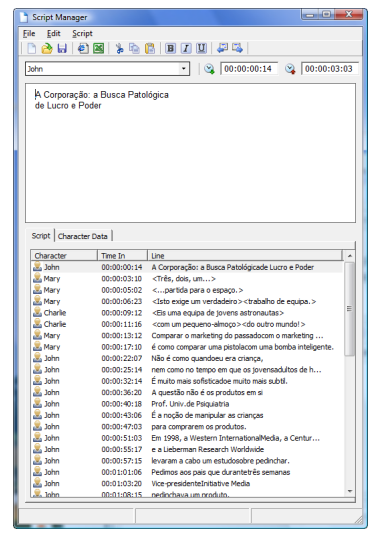377x537 pixels.
Task: Paste from clipboard icon
Action: click(150, 48)
